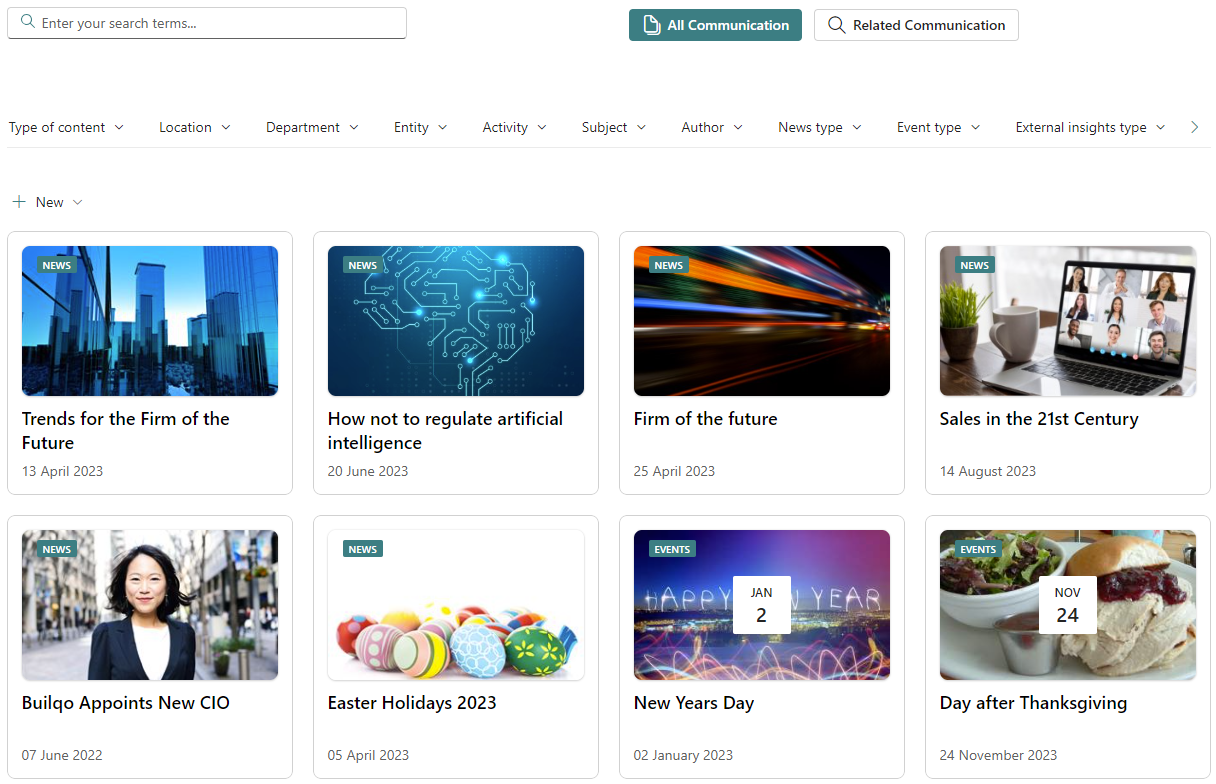Click the date 25 April 2023
Screen dimensions: 1216x784
674,471
